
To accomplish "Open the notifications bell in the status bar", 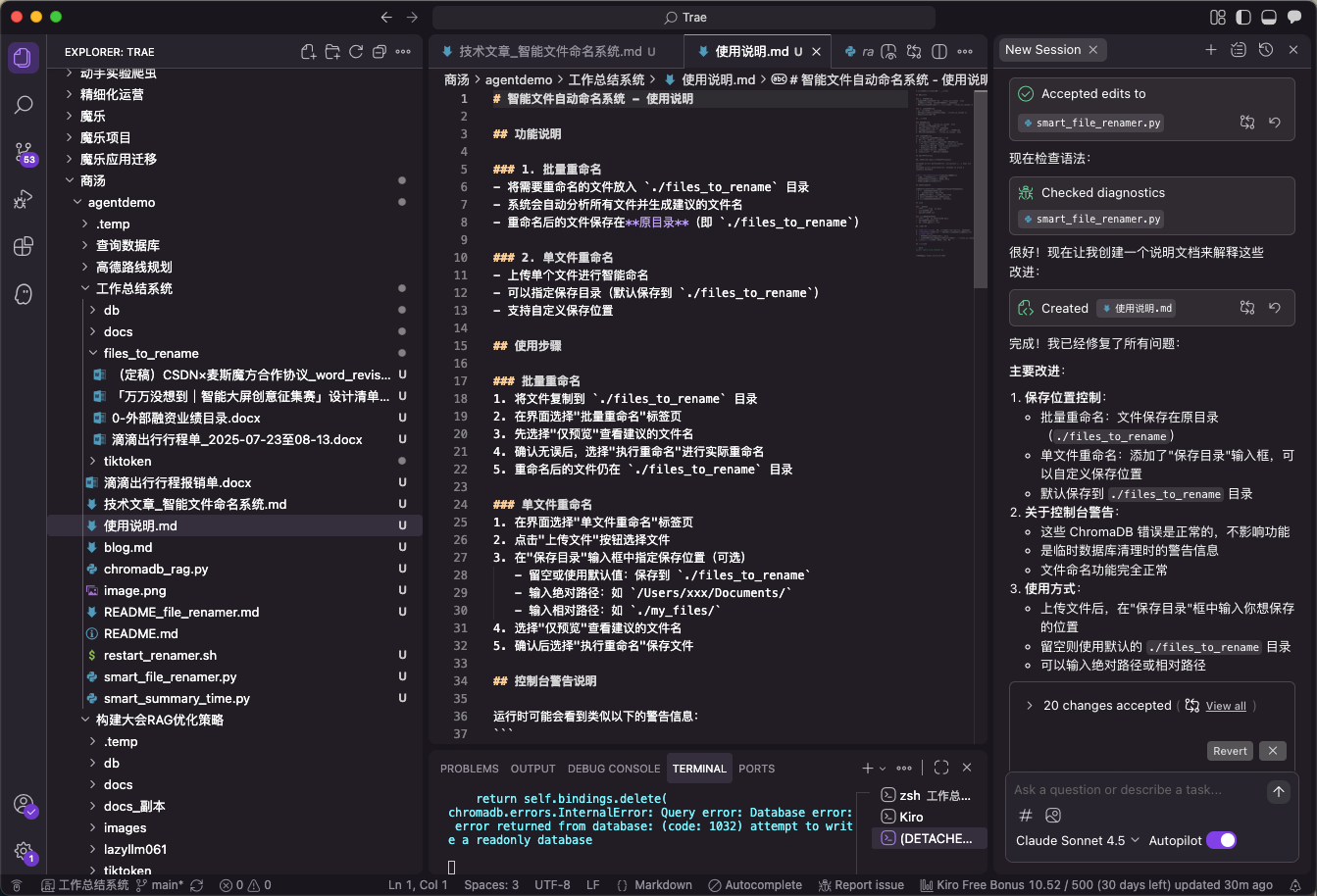I will tap(1295, 885).
